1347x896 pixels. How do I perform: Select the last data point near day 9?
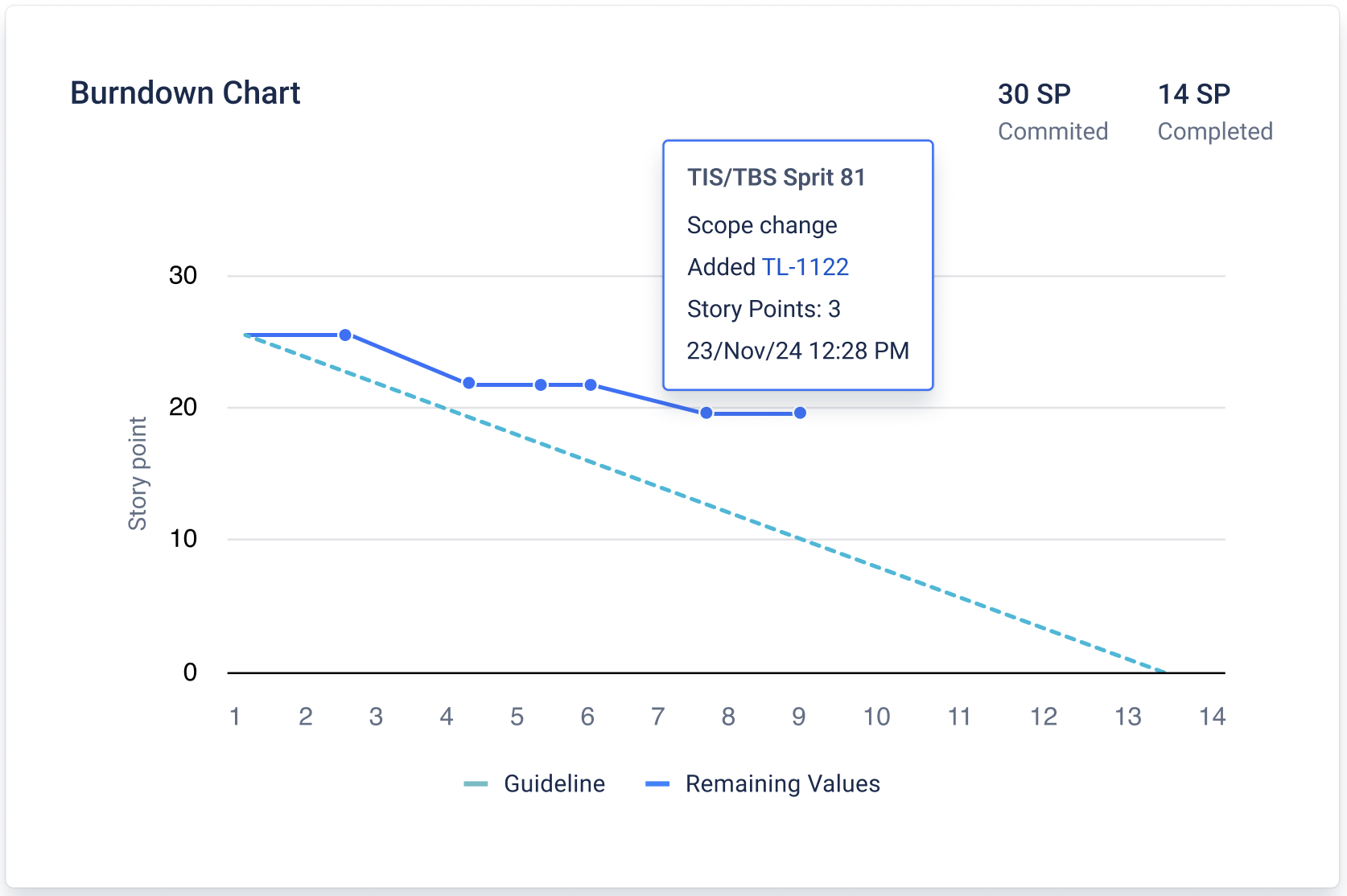point(800,413)
